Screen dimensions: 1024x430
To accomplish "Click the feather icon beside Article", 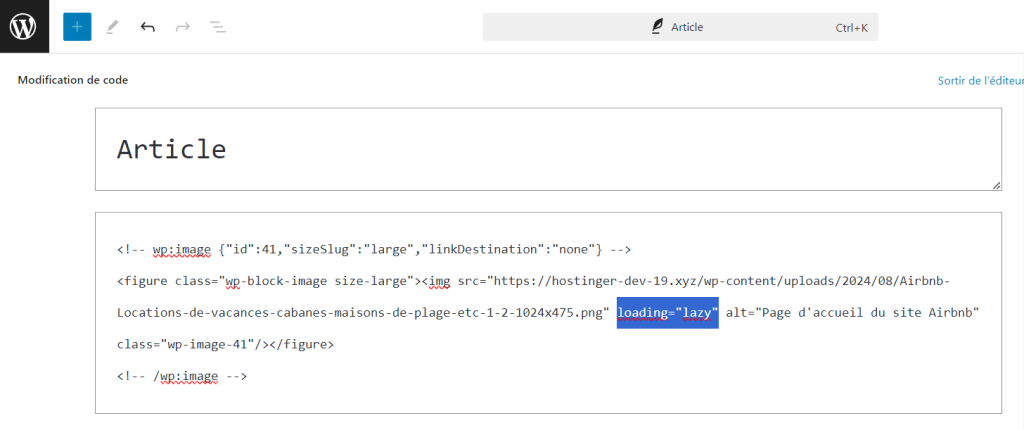I will coord(657,27).
